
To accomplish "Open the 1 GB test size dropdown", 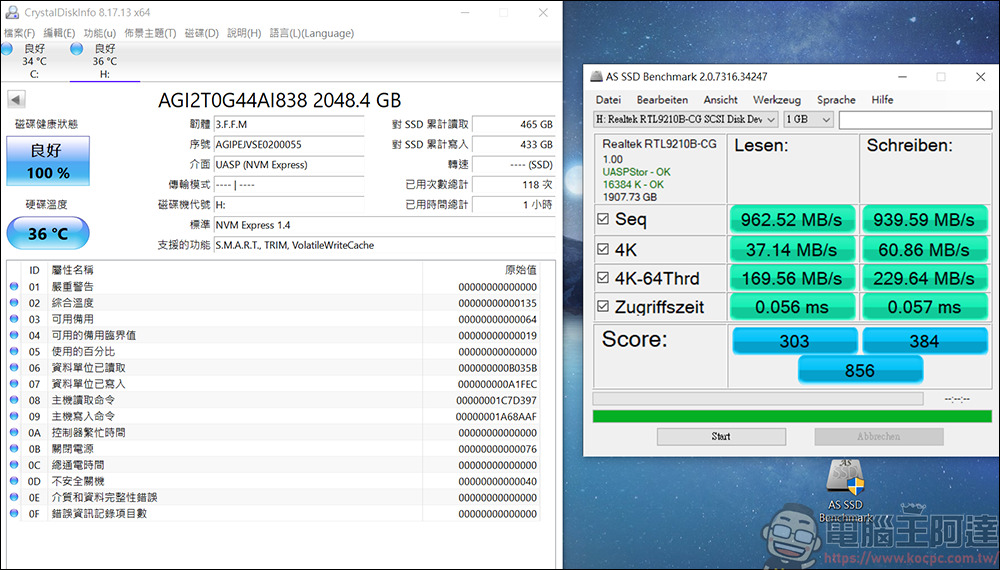I will (x=808, y=119).
